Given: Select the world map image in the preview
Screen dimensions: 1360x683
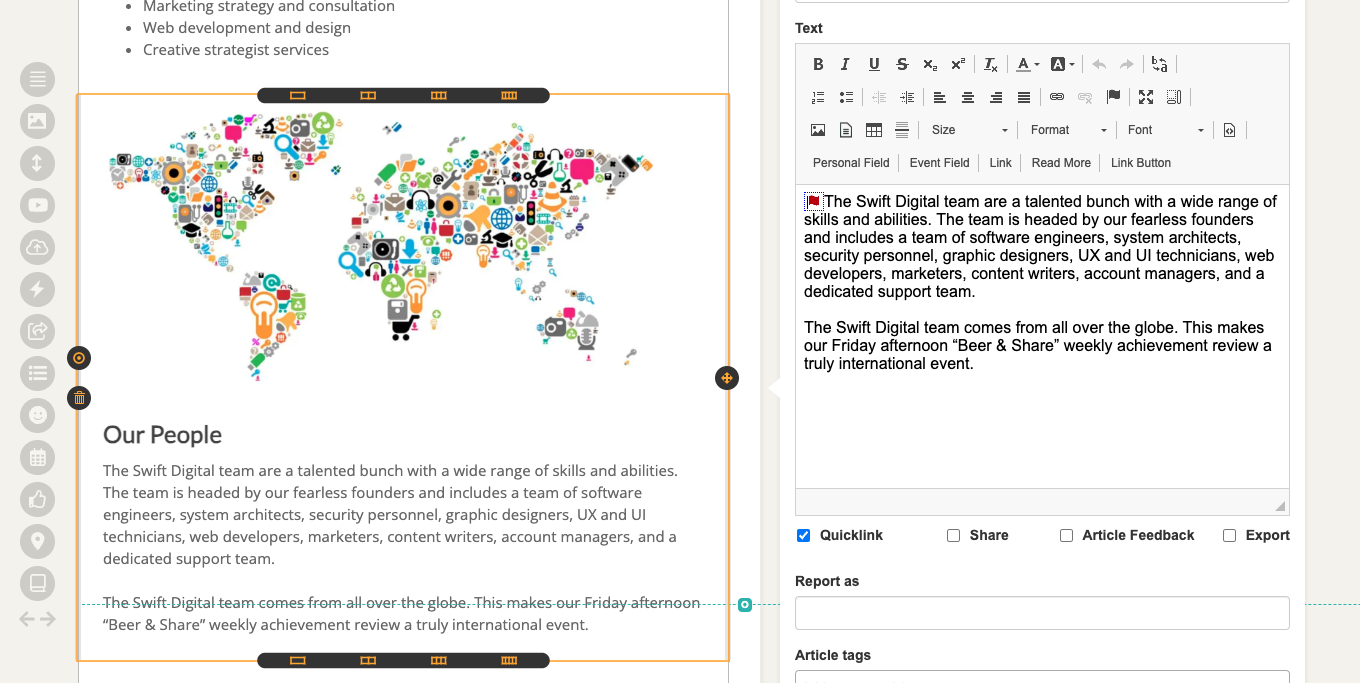Looking at the screenshot, I should [x=382, y=245].
